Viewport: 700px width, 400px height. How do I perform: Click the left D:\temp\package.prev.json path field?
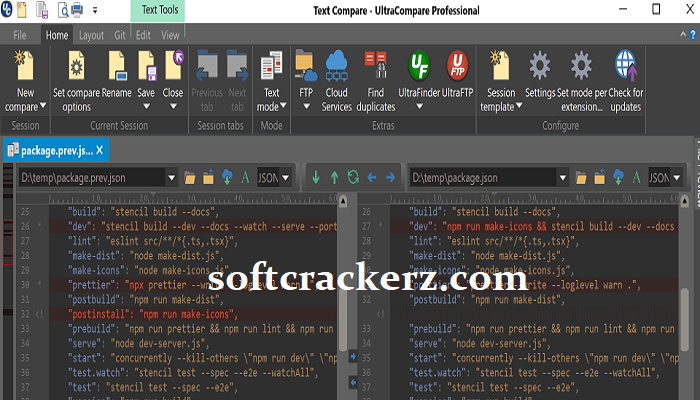pos(92,178)
